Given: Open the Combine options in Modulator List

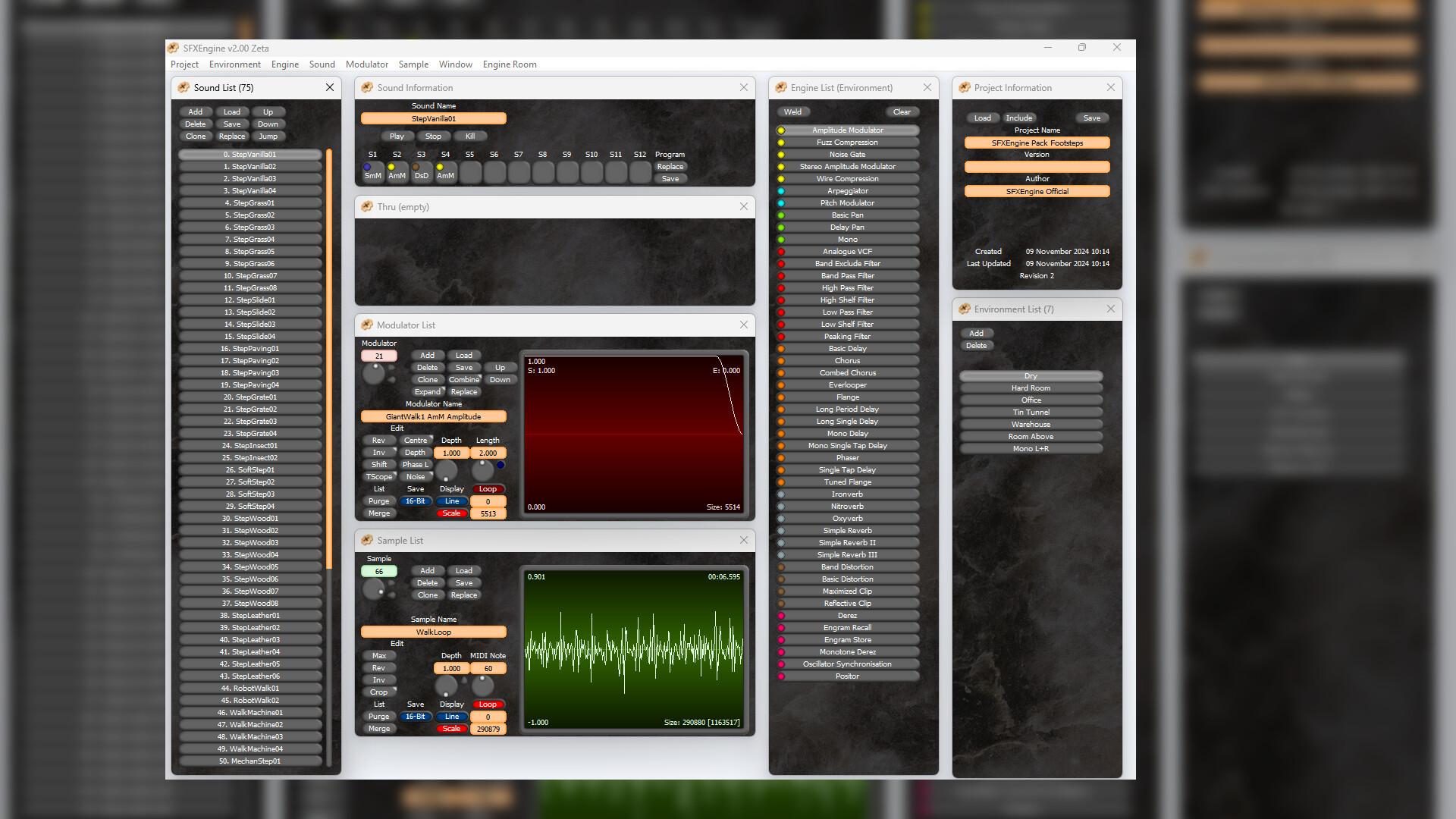Looking at the screenshot, I should pyautogui.click(x=464, y=379).
